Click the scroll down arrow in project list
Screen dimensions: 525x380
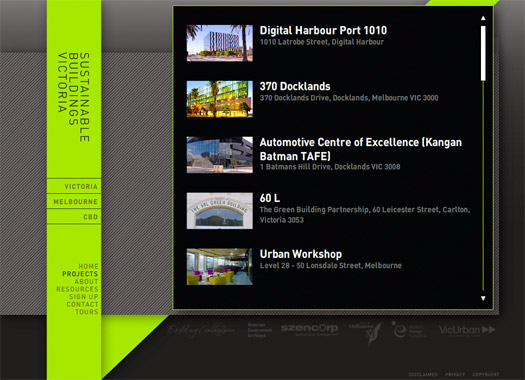483,298
